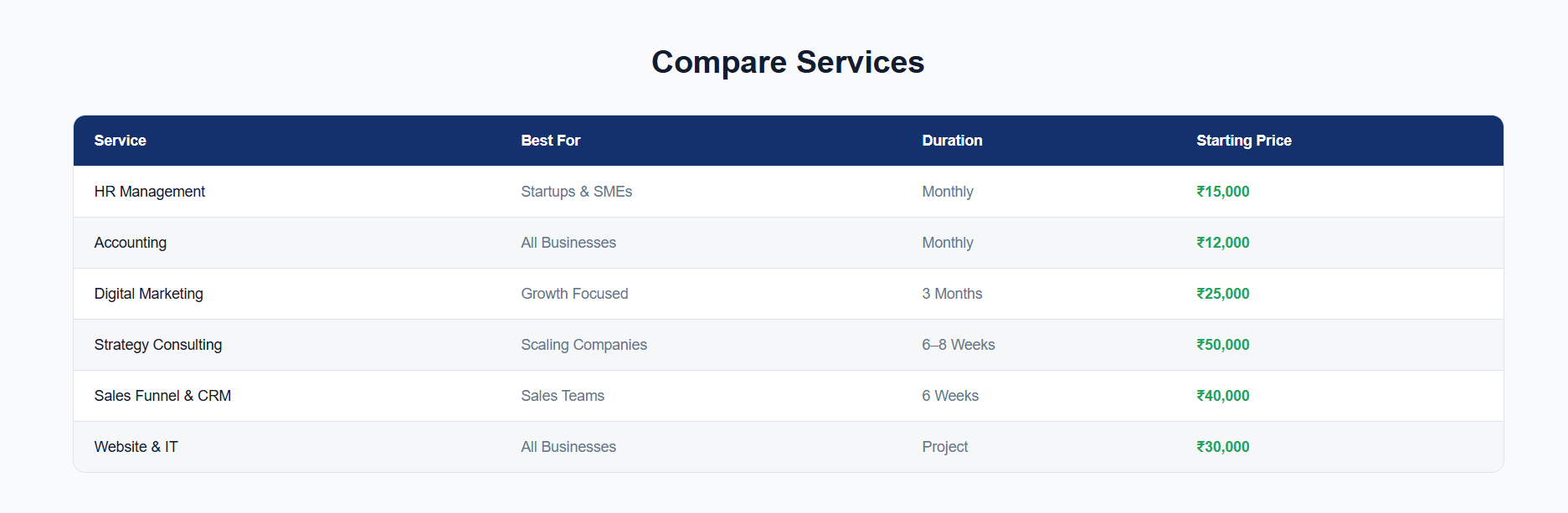Screen dimensions: 1568x513
Task: Click the 6–8 Weeks duration cell
Action: click(x=958, y=345)
